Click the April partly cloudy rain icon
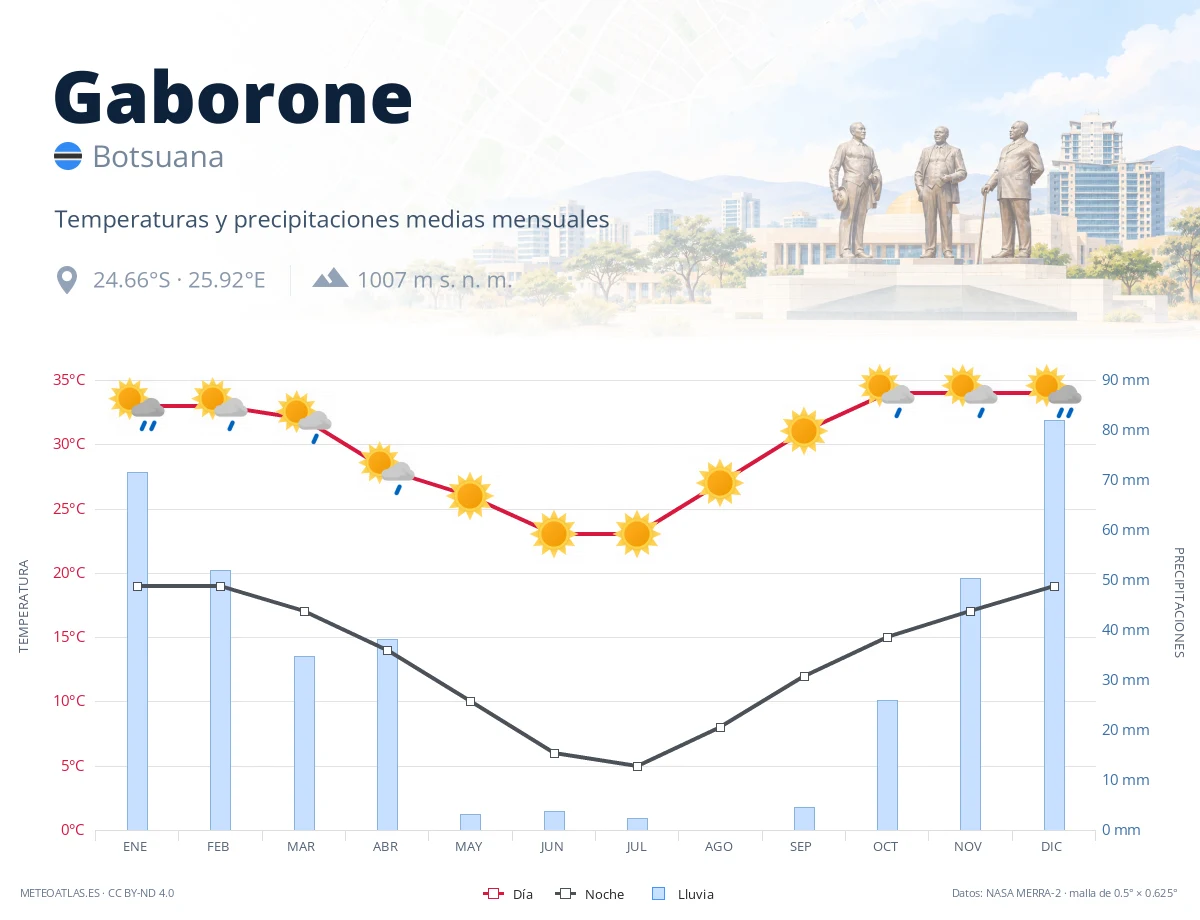This screenshot has height=920, width=1200. pos(387,469)
